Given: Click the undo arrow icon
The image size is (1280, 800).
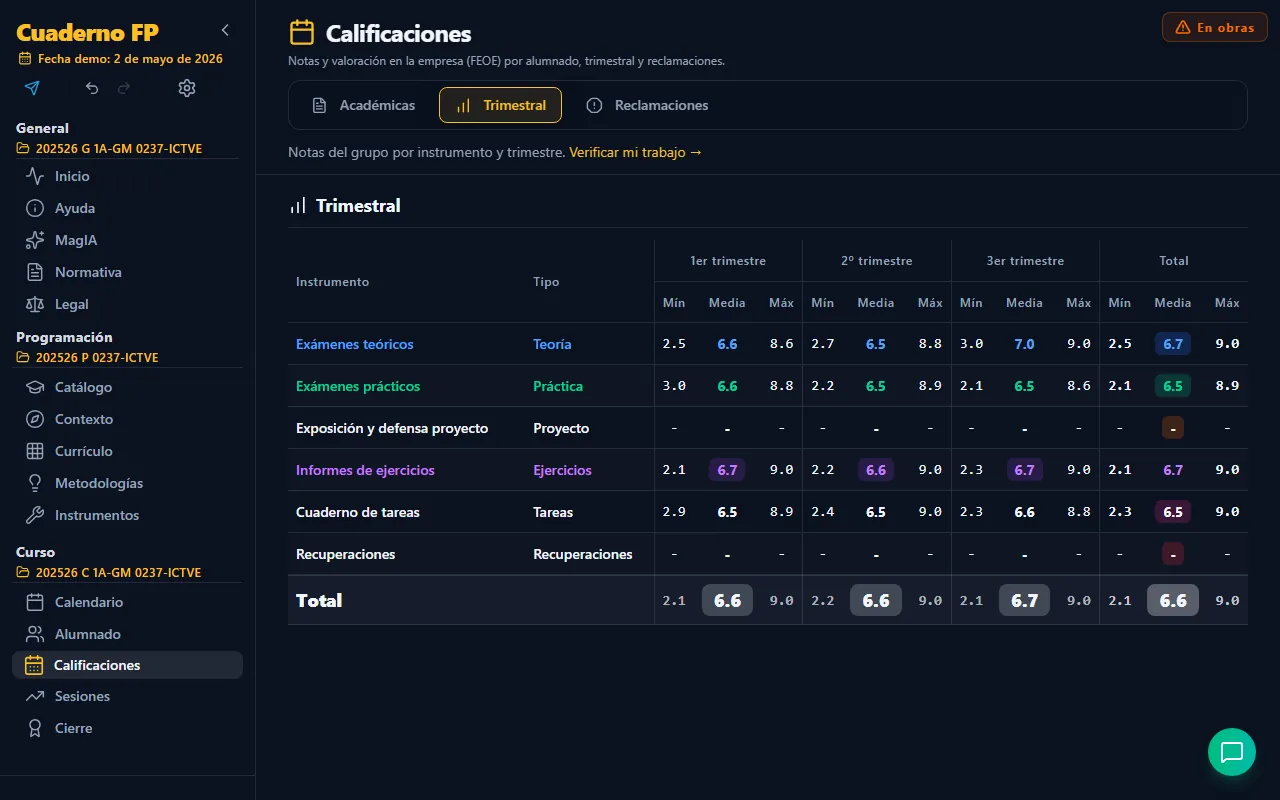Looking at the screenshot, I should 92,88.
